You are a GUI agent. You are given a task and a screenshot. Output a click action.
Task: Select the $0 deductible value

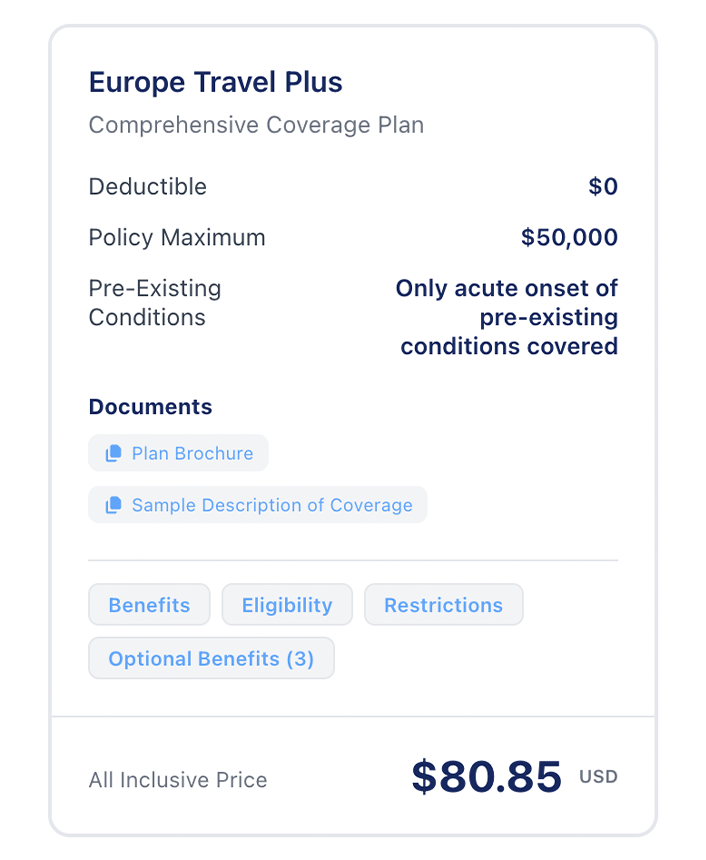[603, 187]
